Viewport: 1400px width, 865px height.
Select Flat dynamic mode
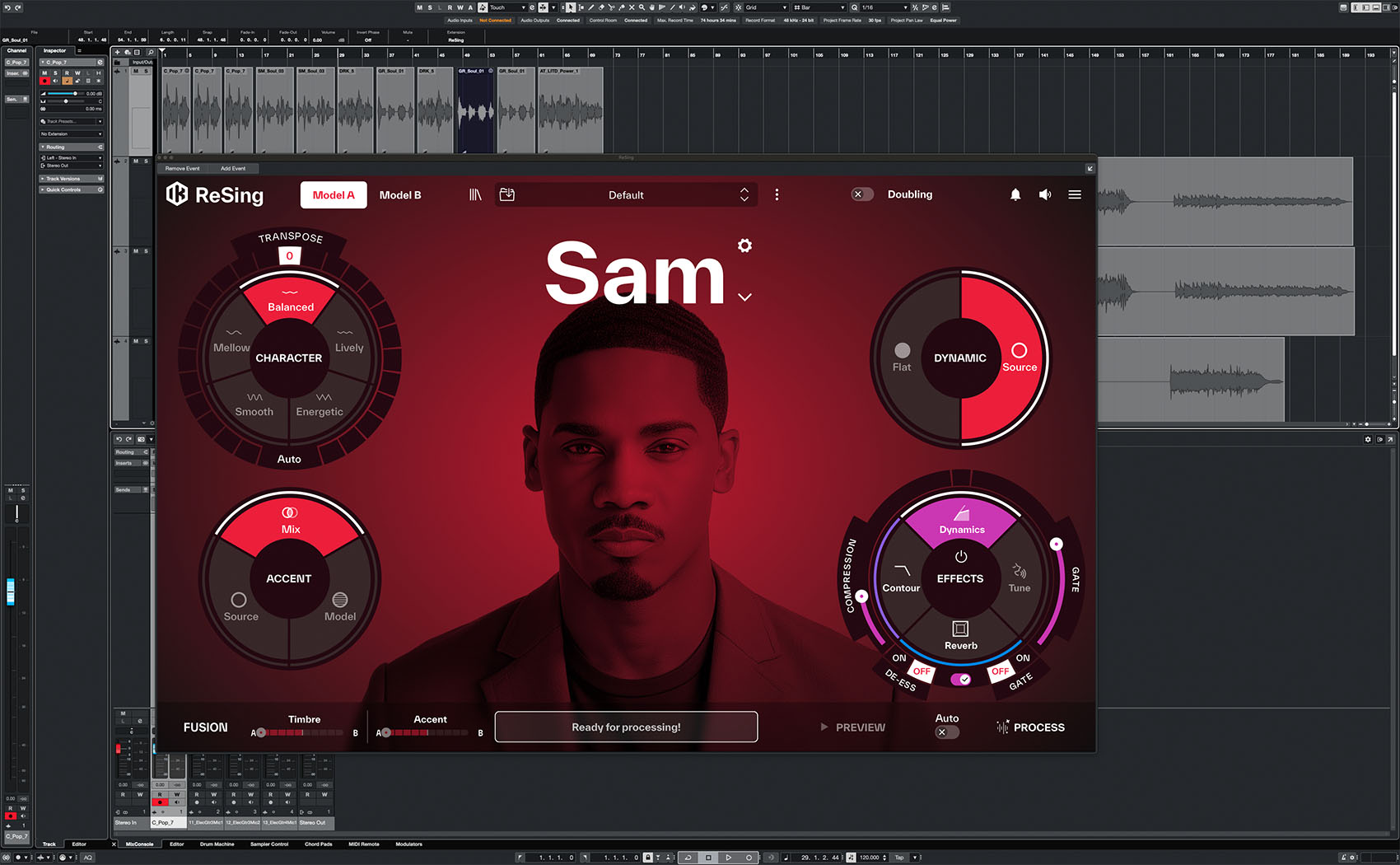[x=902, y=358]
